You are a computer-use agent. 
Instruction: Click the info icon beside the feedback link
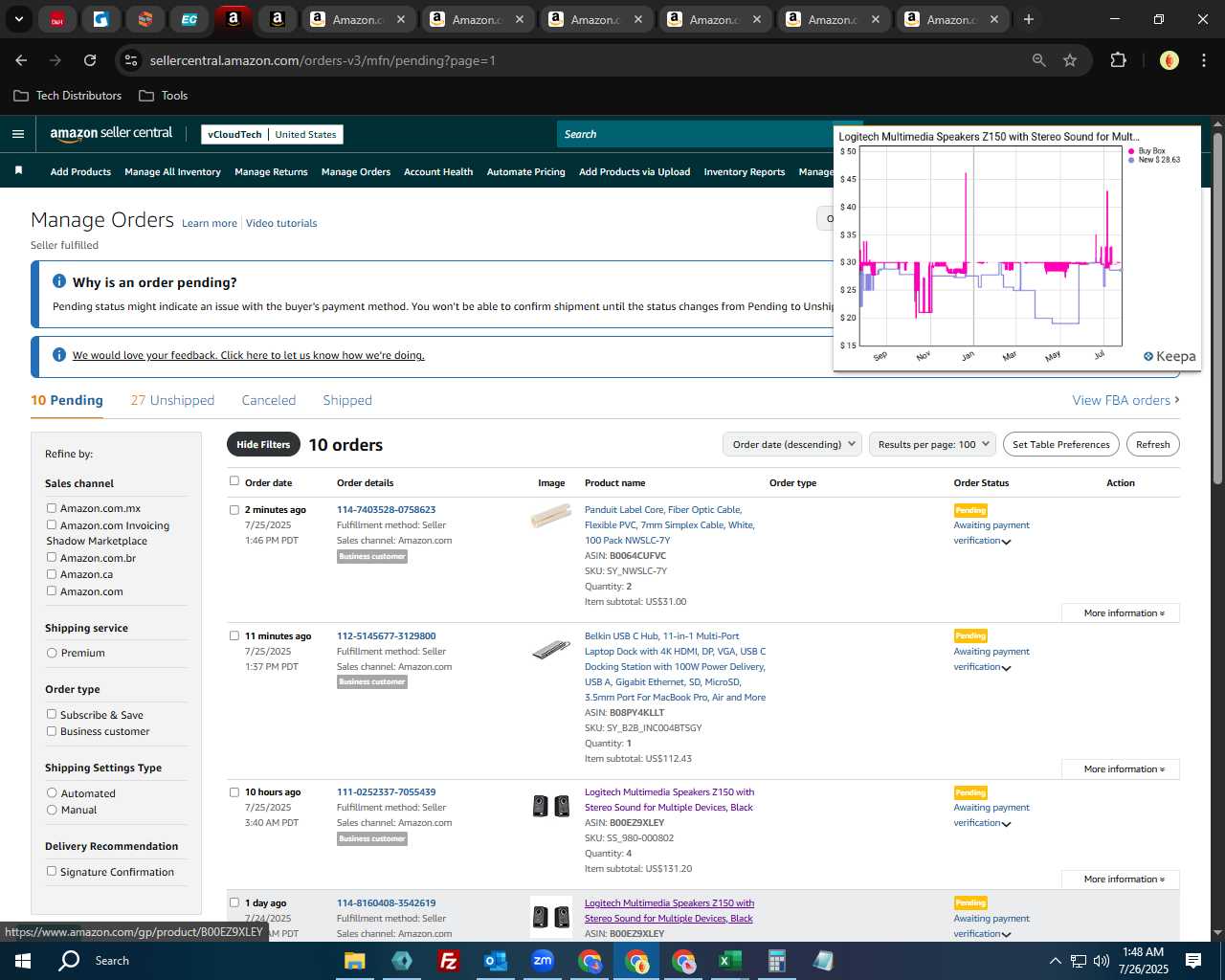58,355
